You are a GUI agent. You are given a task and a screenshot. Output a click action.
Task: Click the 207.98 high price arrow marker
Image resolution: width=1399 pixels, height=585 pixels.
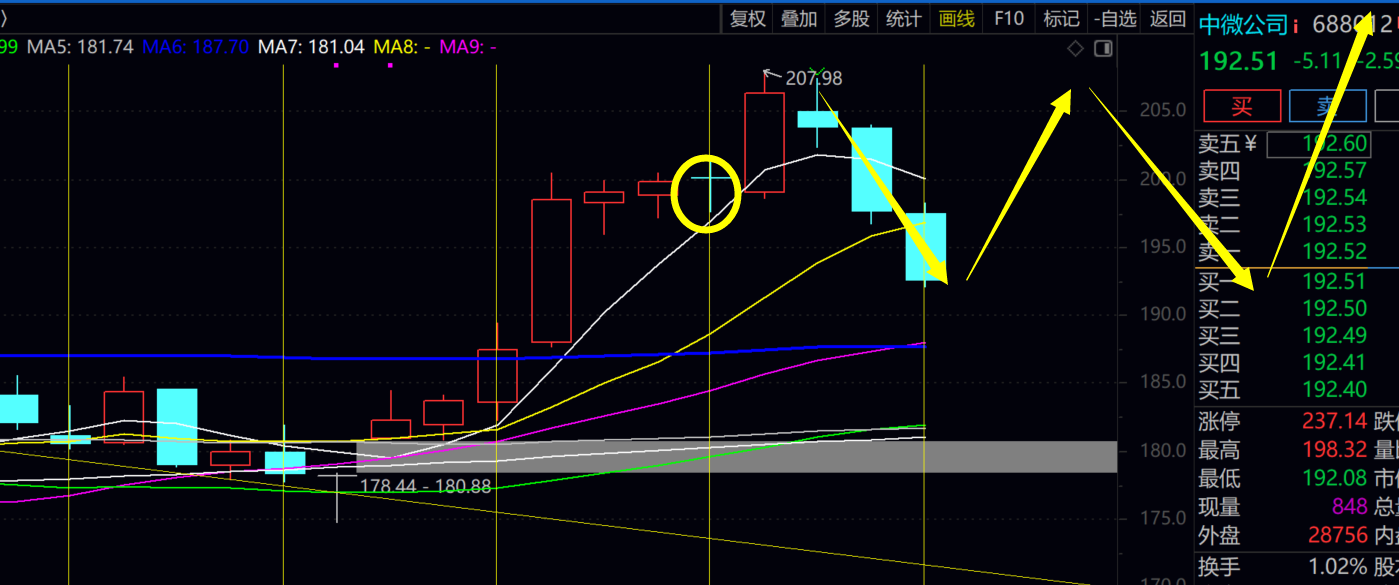pyautogui.click(x=767, y=72)
